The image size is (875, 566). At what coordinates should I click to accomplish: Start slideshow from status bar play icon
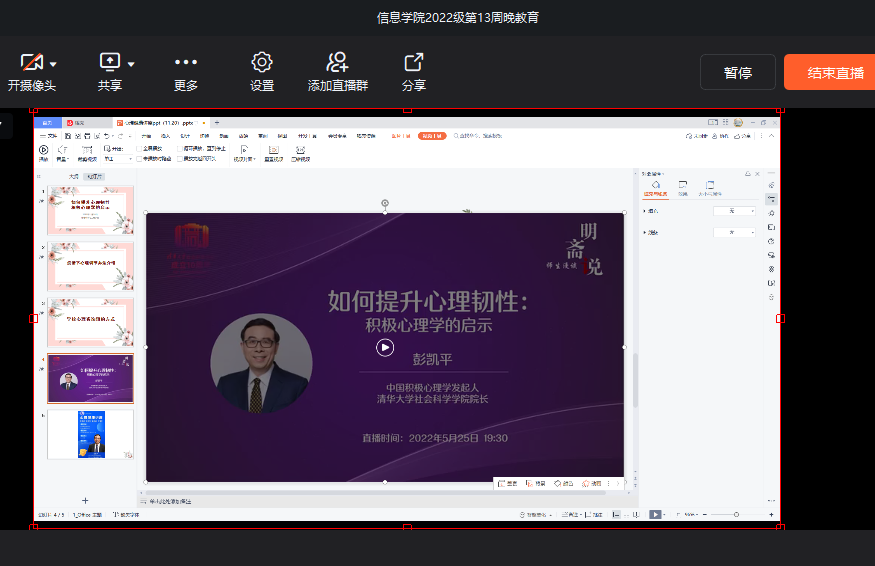(656, 514)
